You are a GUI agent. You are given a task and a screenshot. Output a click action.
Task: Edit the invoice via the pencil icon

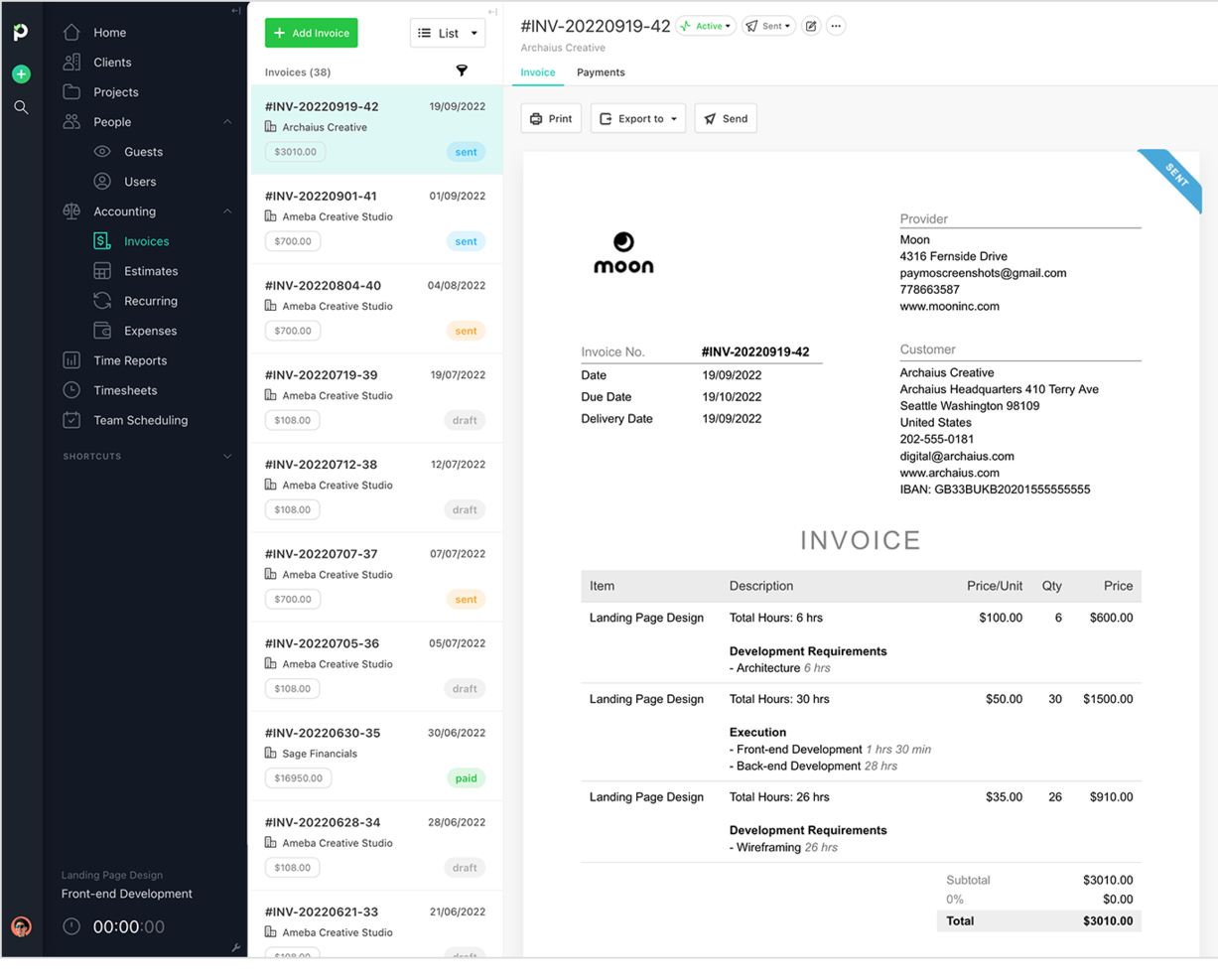pos(810,26)
